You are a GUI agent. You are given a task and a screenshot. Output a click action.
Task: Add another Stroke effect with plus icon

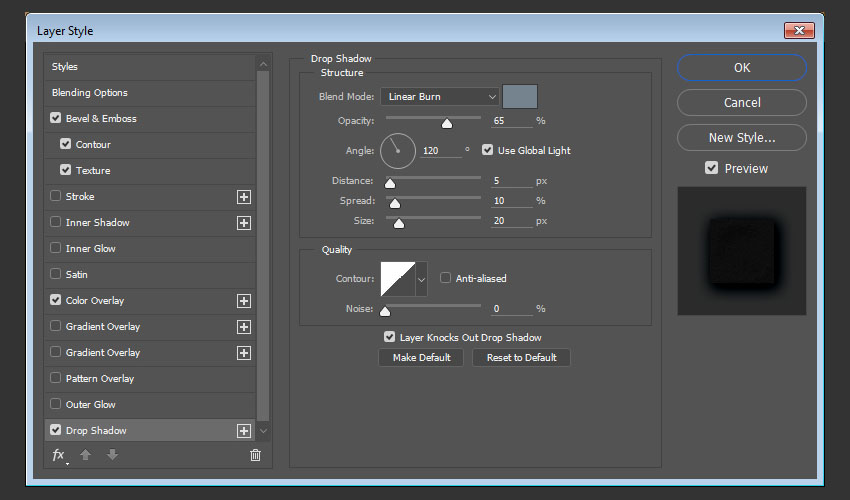[x=243, y=197]
